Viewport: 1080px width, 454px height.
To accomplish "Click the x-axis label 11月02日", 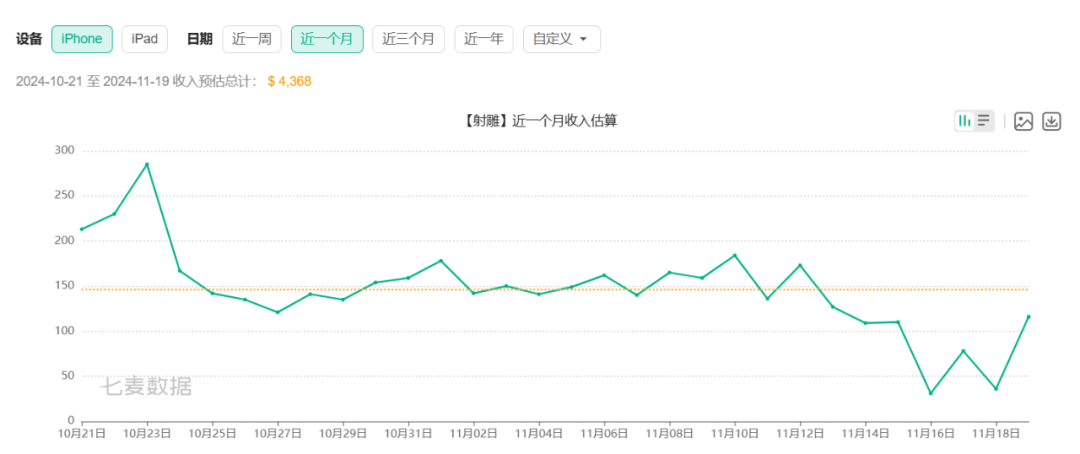I will 474,434.
